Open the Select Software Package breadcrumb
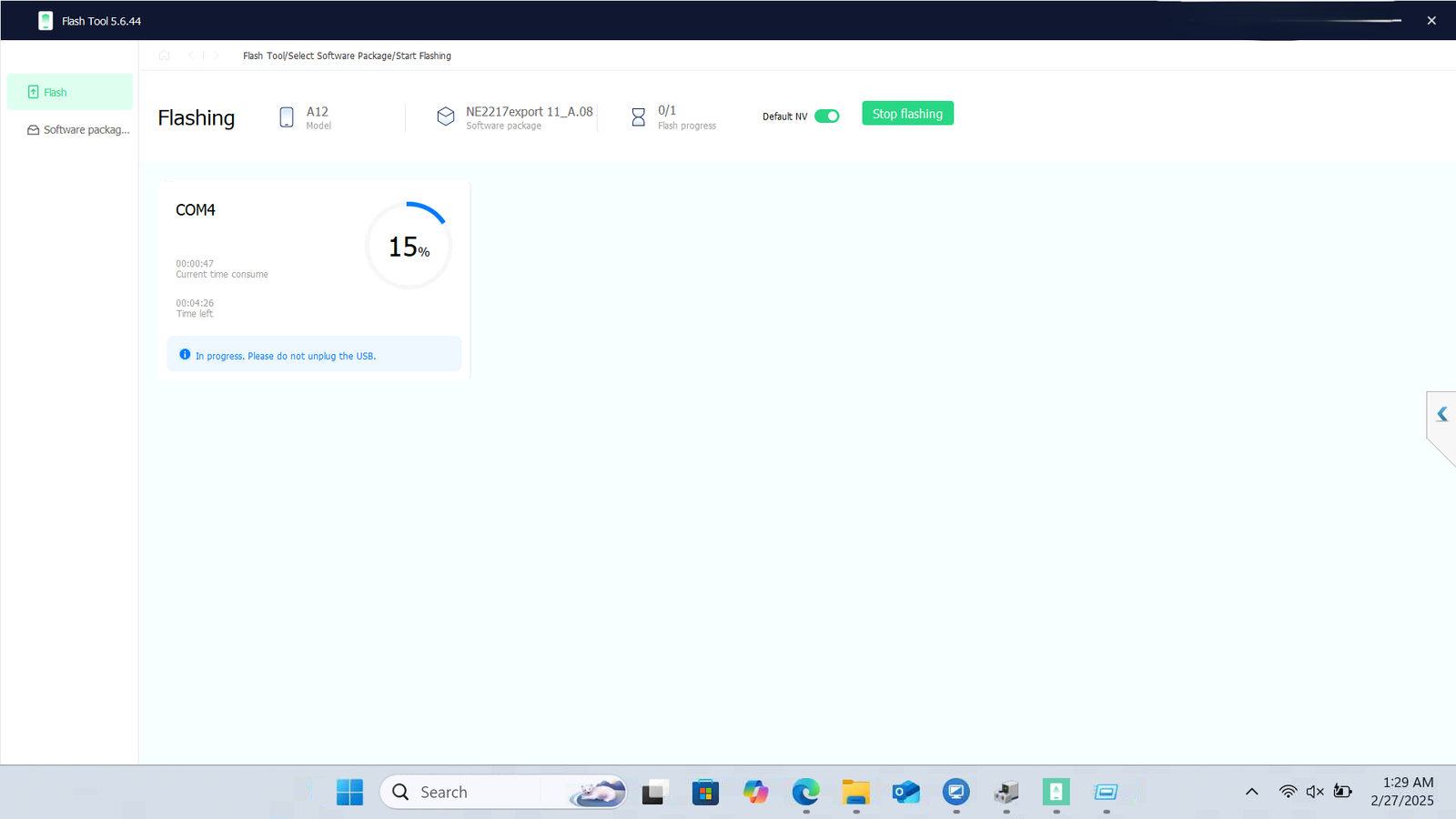 tap(341, 56)
